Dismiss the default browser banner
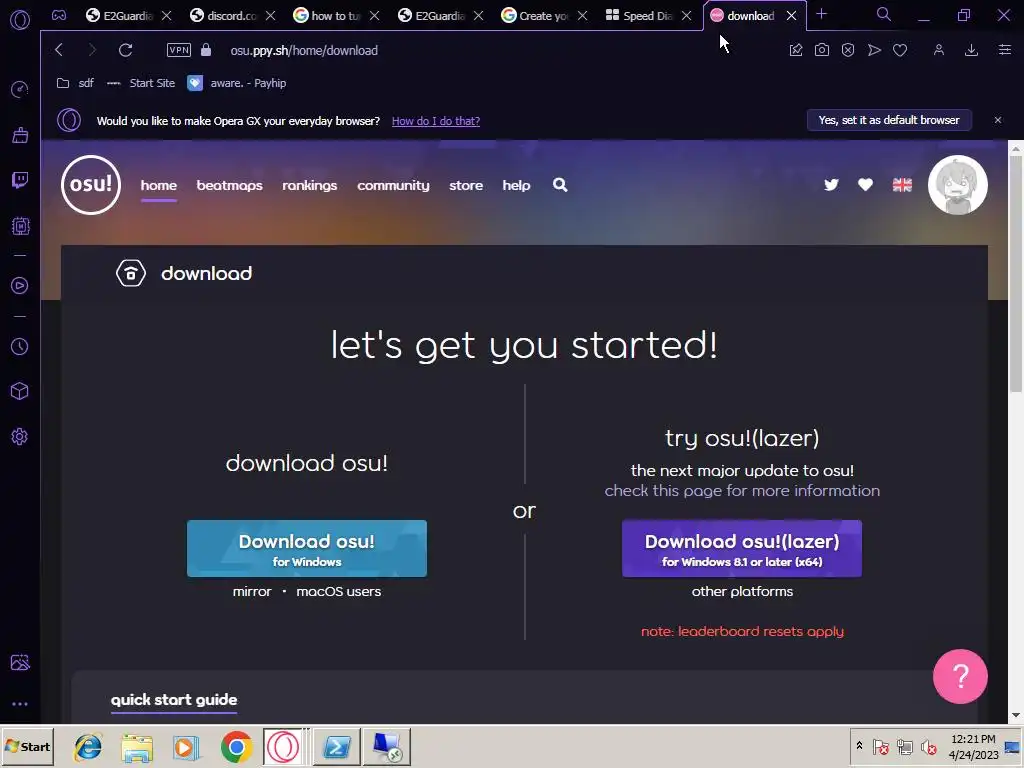 (x=997, y=120)
